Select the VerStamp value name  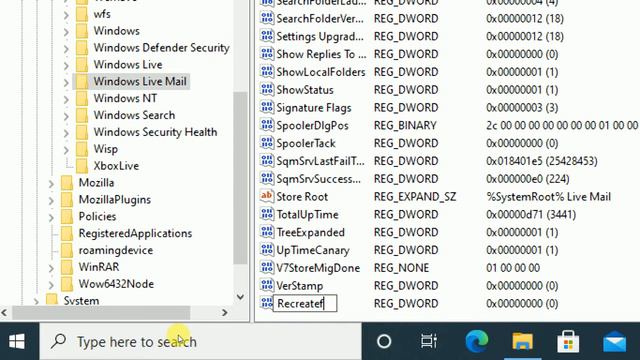300,286
